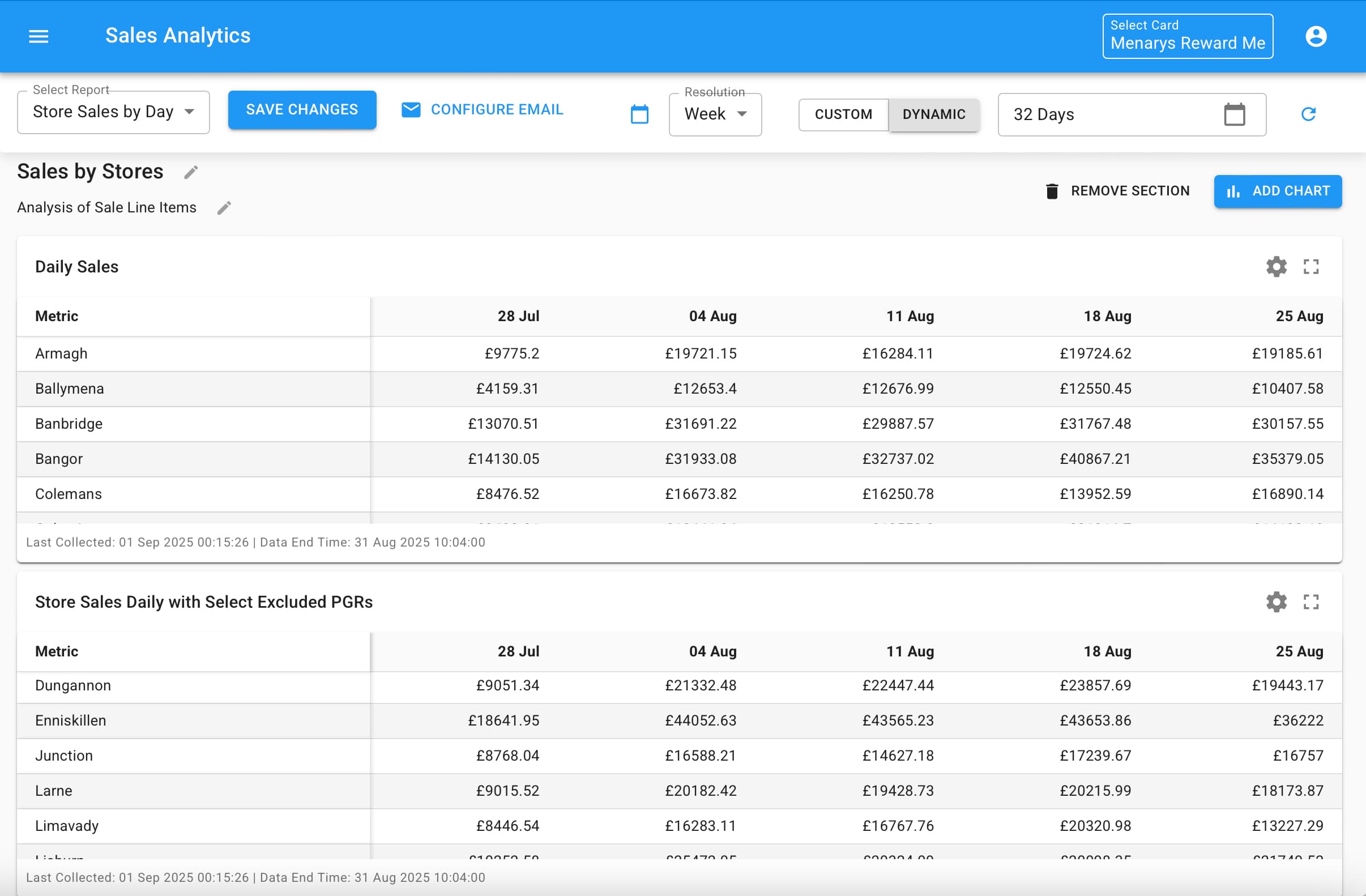Edit the Analysis of Sale Line Items subtitle

(224, 208)
